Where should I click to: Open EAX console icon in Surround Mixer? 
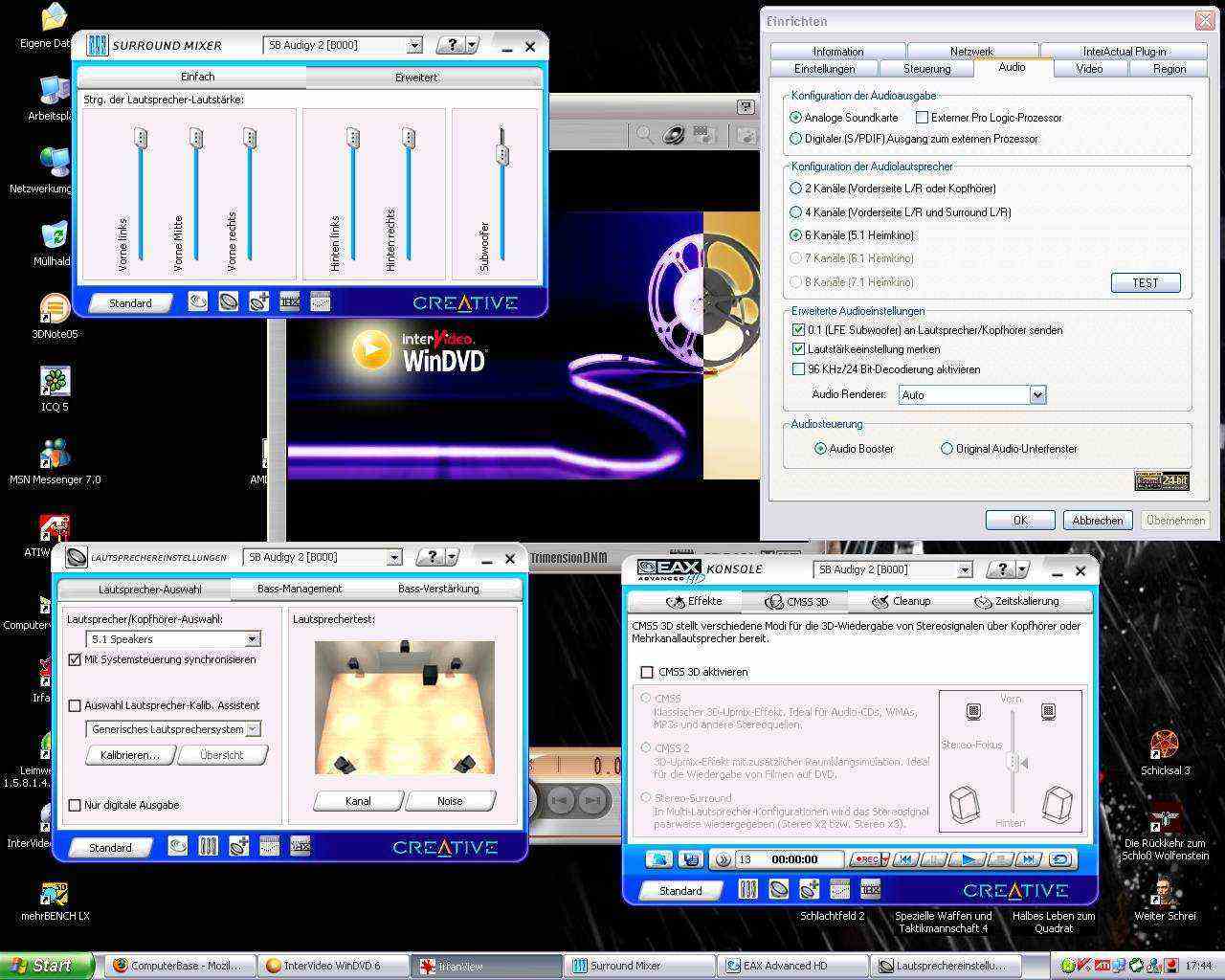click(x=197, y=302)
